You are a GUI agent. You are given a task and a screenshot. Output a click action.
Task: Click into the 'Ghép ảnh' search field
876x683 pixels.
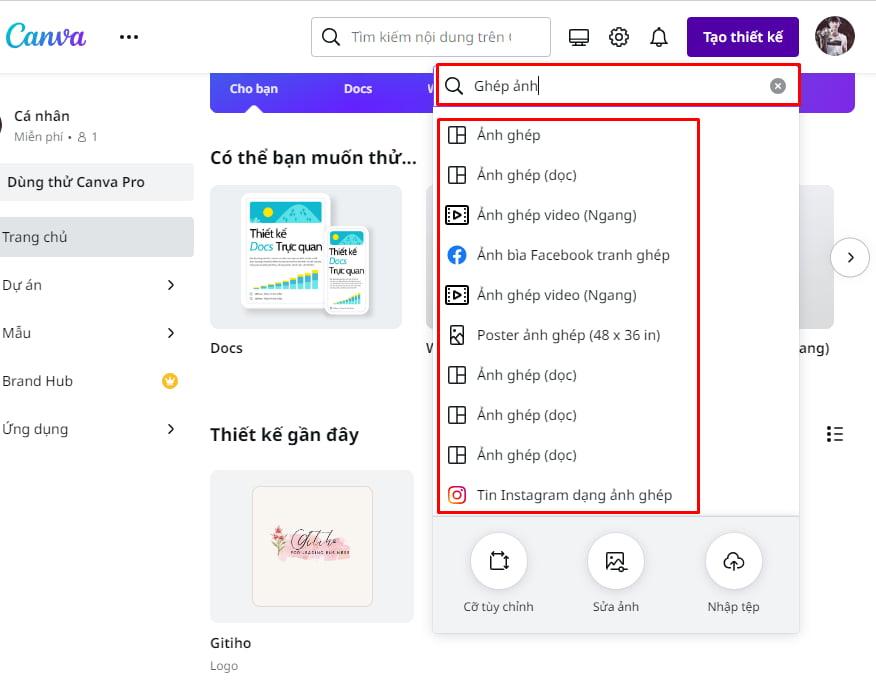click(617, 86)
